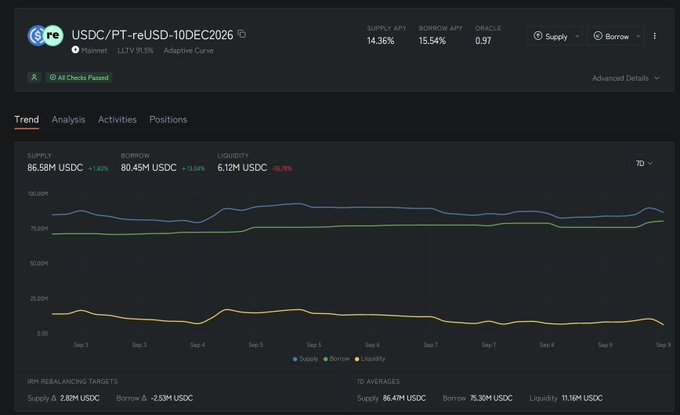Click the Borrow Δ -2.53M USDC value
The image size is (680, 415).
pos(172,398)
